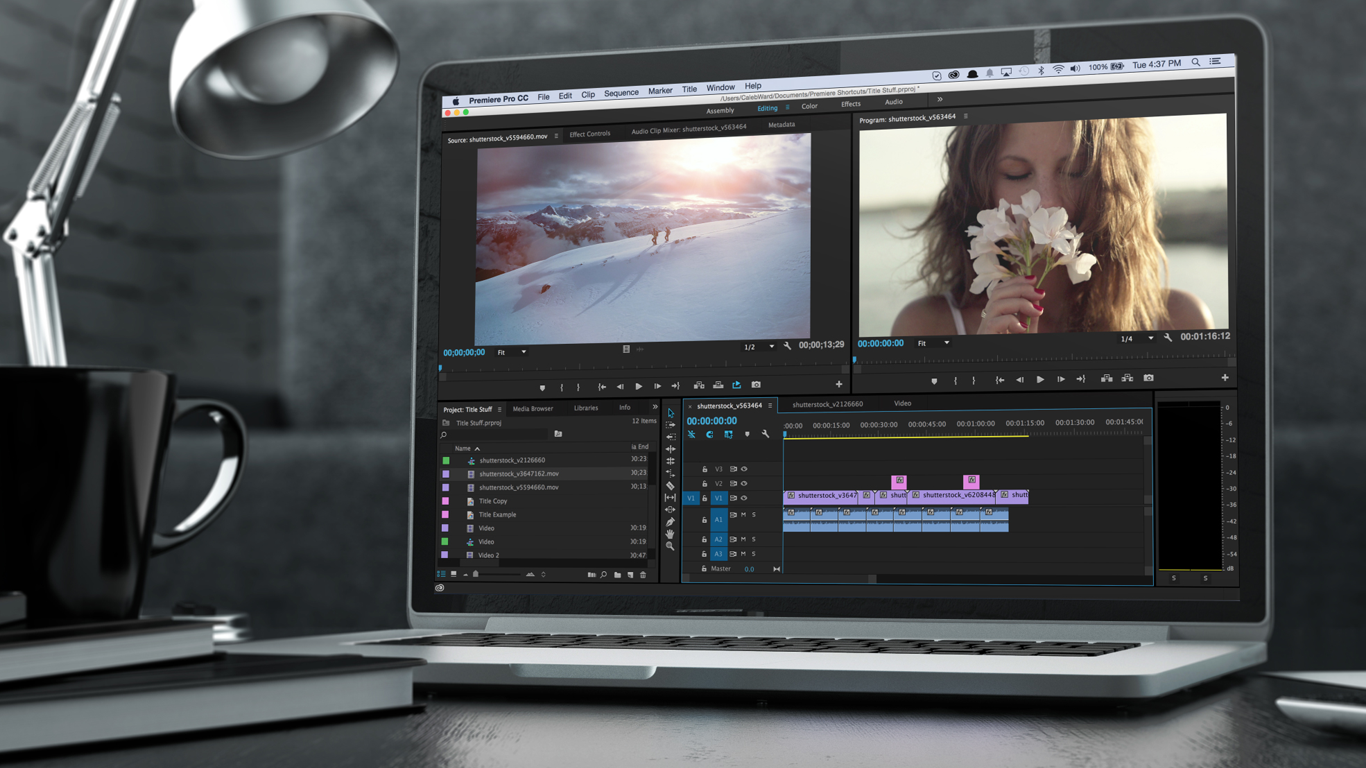This screenshot has width=1366, height=768.
Task: Select the Selection arrow tool
Action: [x=670, y=413]
